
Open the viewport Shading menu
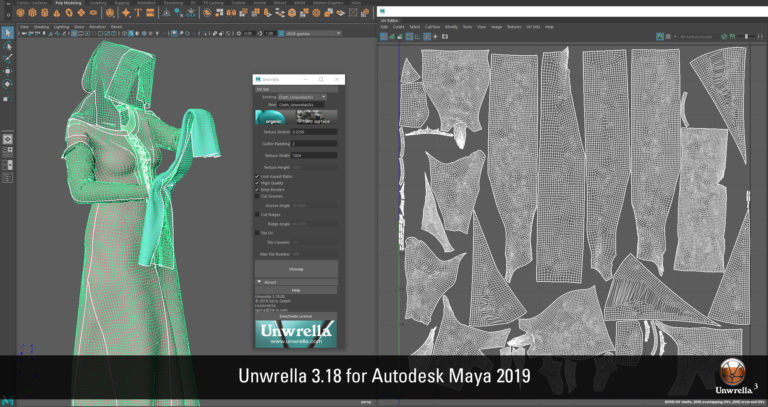(41, 26)
